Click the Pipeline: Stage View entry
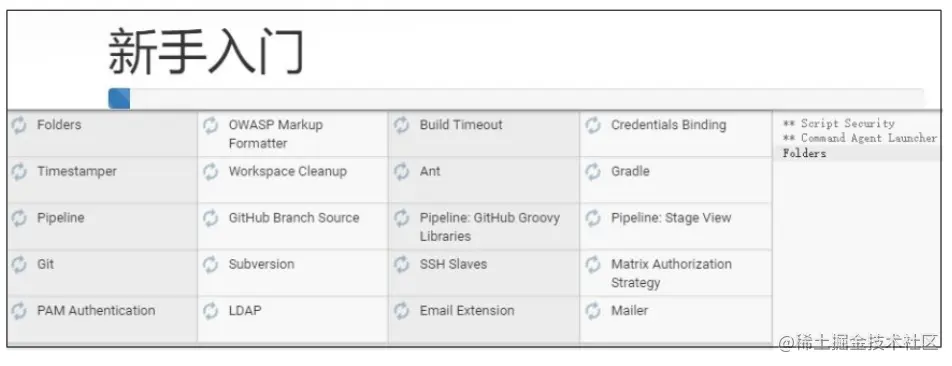This screenshot has height=366, width=952. click(x=676, y=226)
